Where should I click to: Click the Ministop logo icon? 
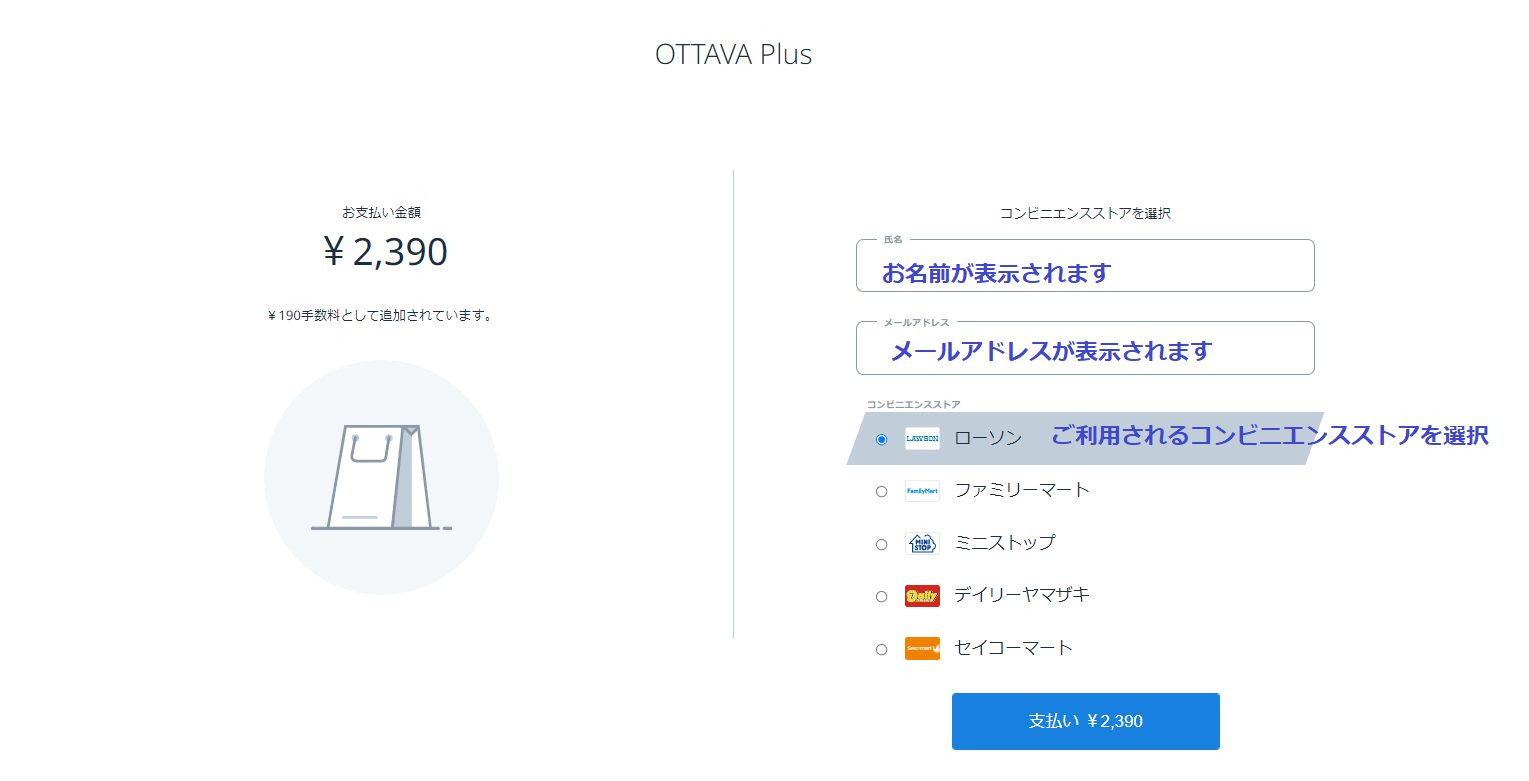point(922,544)
